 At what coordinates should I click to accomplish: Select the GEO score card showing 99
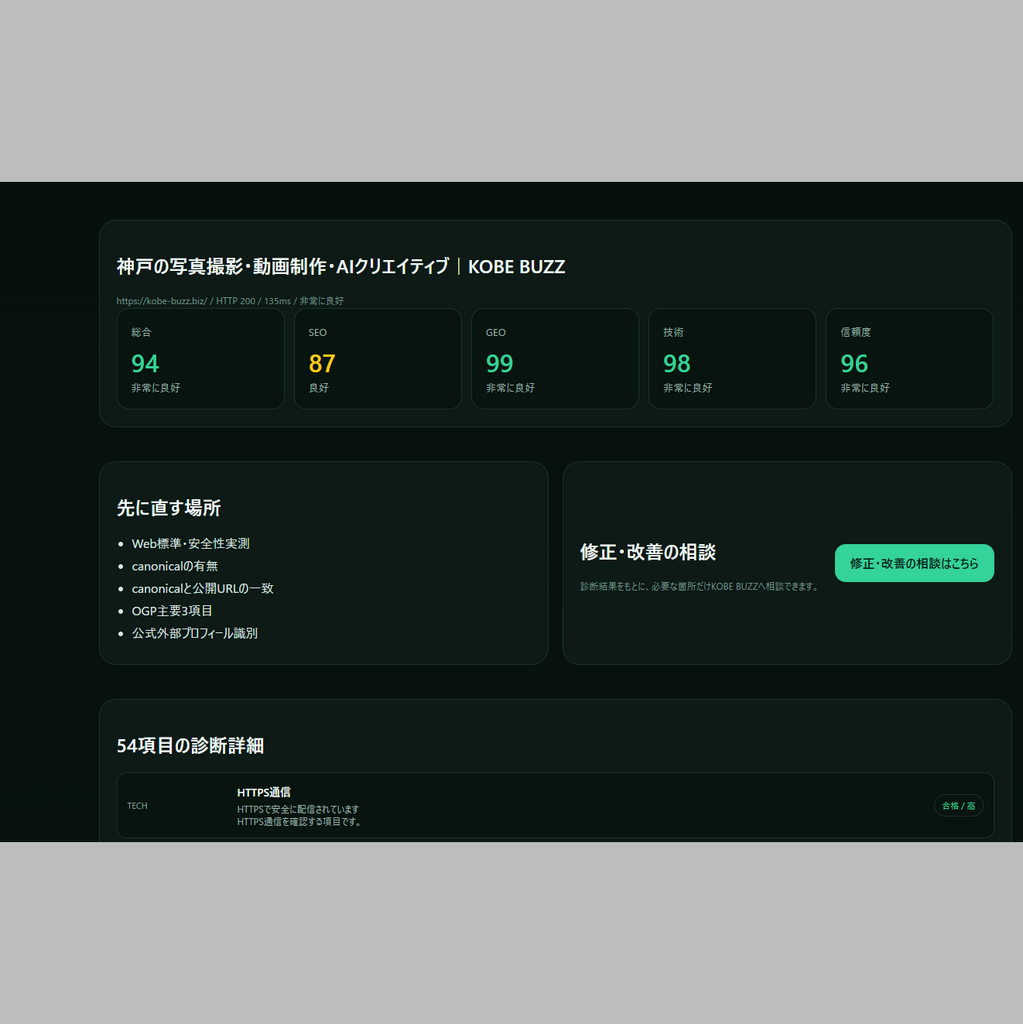(x=555, y=359)
